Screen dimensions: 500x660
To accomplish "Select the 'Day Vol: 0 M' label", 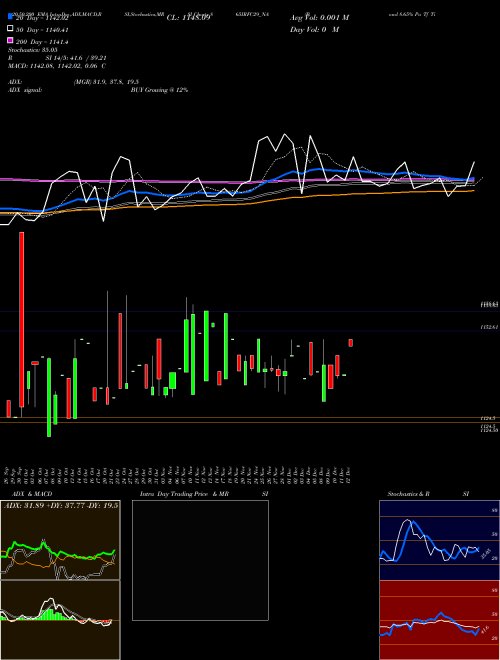I will 314,29.
